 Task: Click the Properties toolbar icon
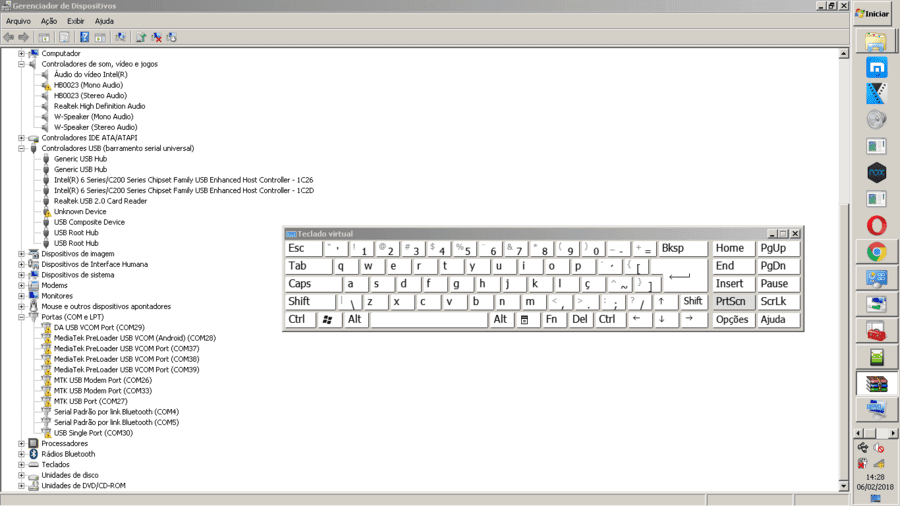pos(64,37)
